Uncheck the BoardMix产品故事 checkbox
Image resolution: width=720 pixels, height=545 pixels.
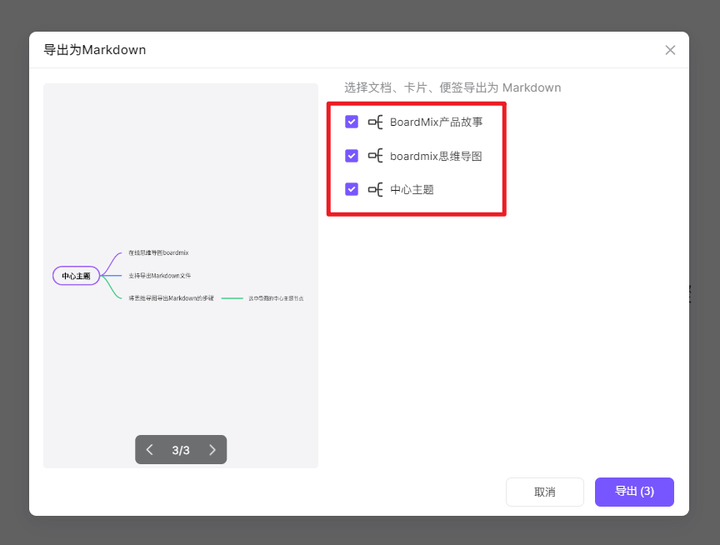(x=351, y=122)
